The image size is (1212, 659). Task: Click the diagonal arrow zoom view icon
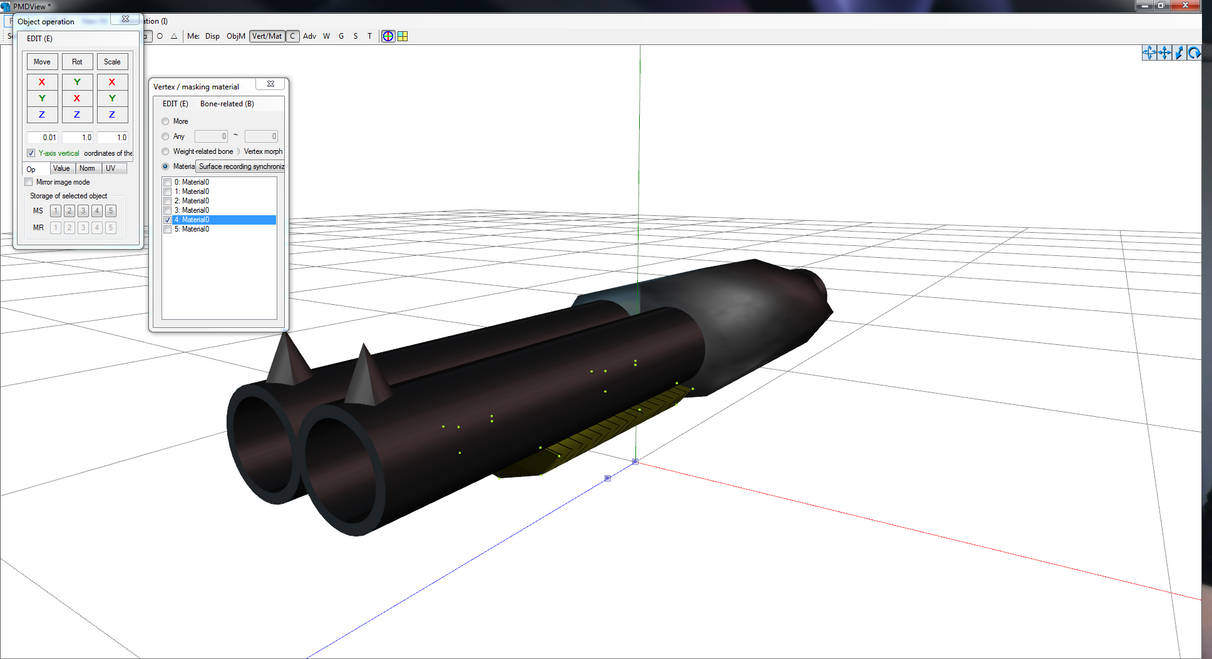1180,53
